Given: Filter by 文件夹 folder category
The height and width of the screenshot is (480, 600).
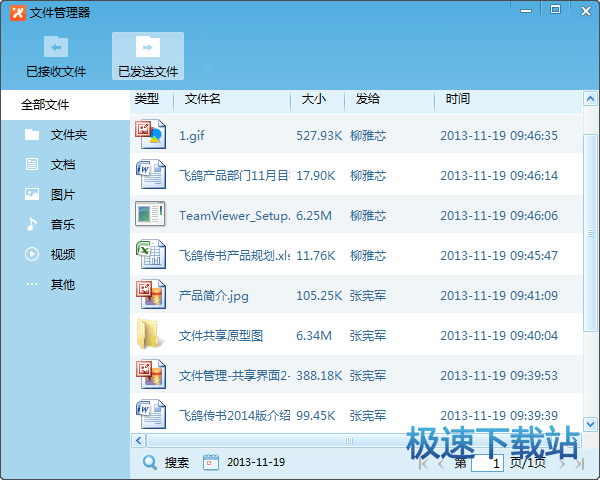Looking at the screenshot, I should pyautogui.click(x=65, y=134).
